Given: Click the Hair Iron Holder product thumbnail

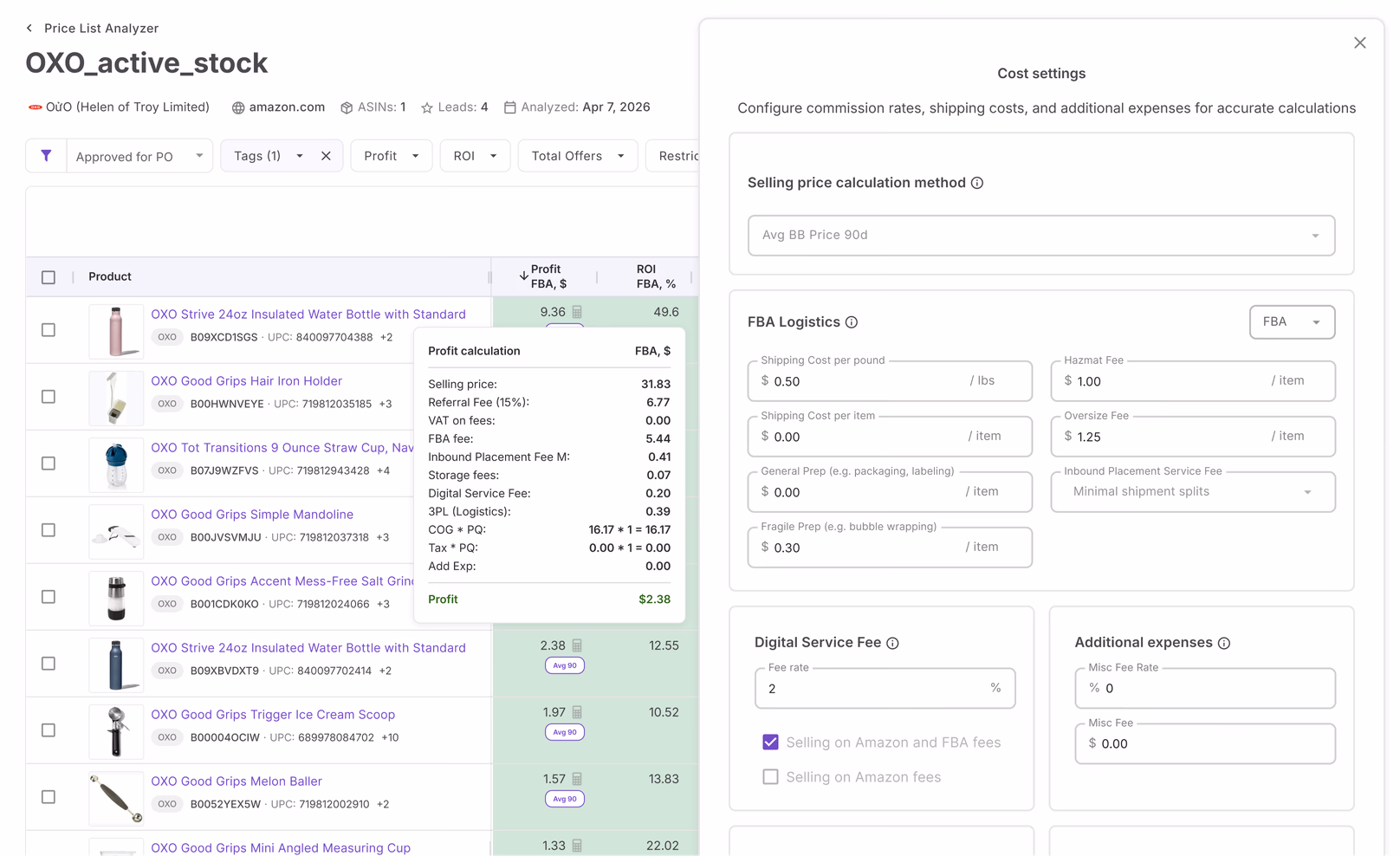Looking at the screenshot, I should [116, 398].
